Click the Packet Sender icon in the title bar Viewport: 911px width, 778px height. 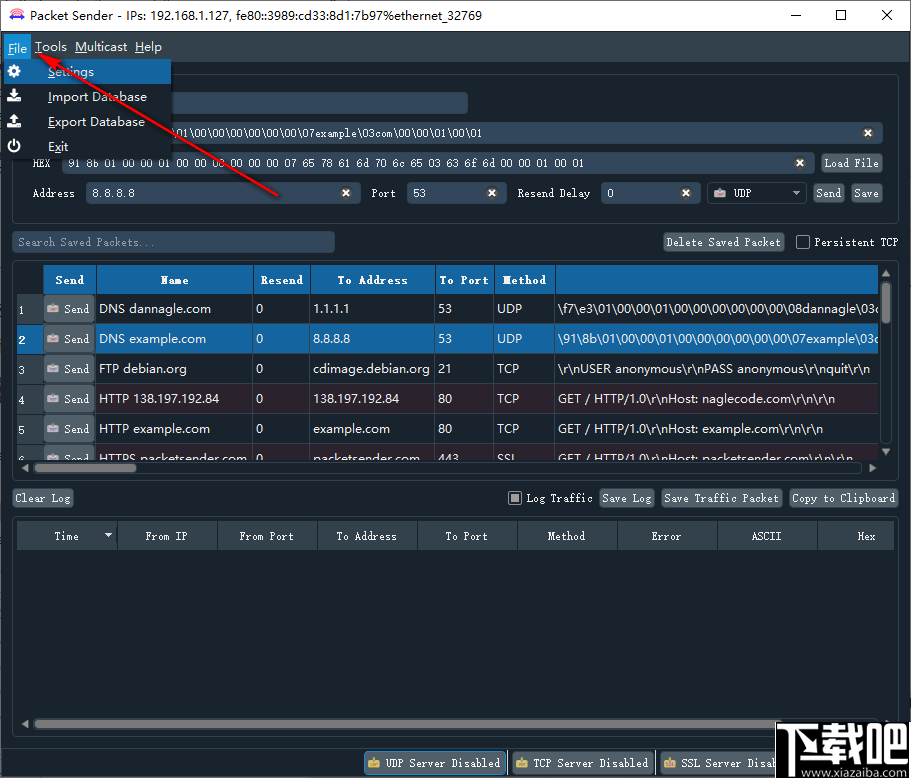pyautogui.click(x=17, y=15)
